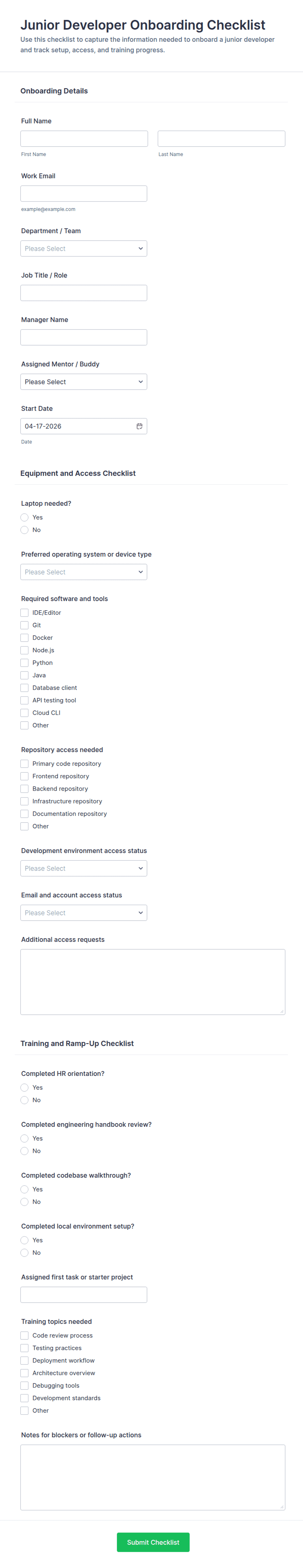Image resolution: width=303 pixels, height=1568 pixels.
Task: Focus the Additional access requests textarea
Action: pos(153,981)
